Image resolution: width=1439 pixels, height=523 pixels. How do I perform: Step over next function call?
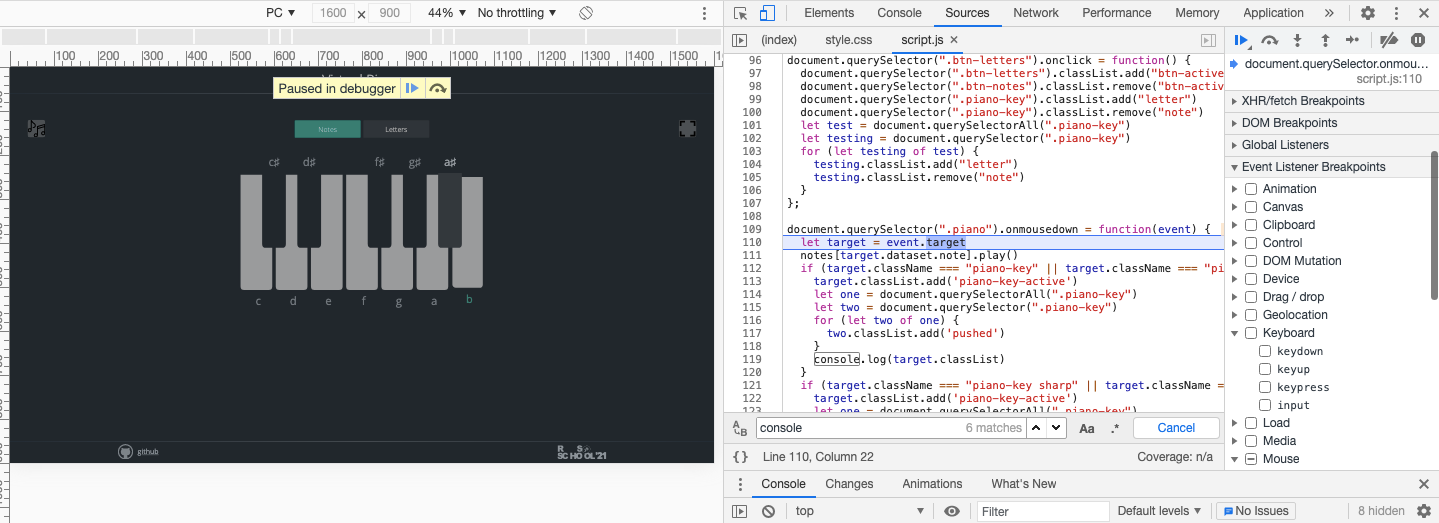pyautogui.click(x=1269, y=40)
